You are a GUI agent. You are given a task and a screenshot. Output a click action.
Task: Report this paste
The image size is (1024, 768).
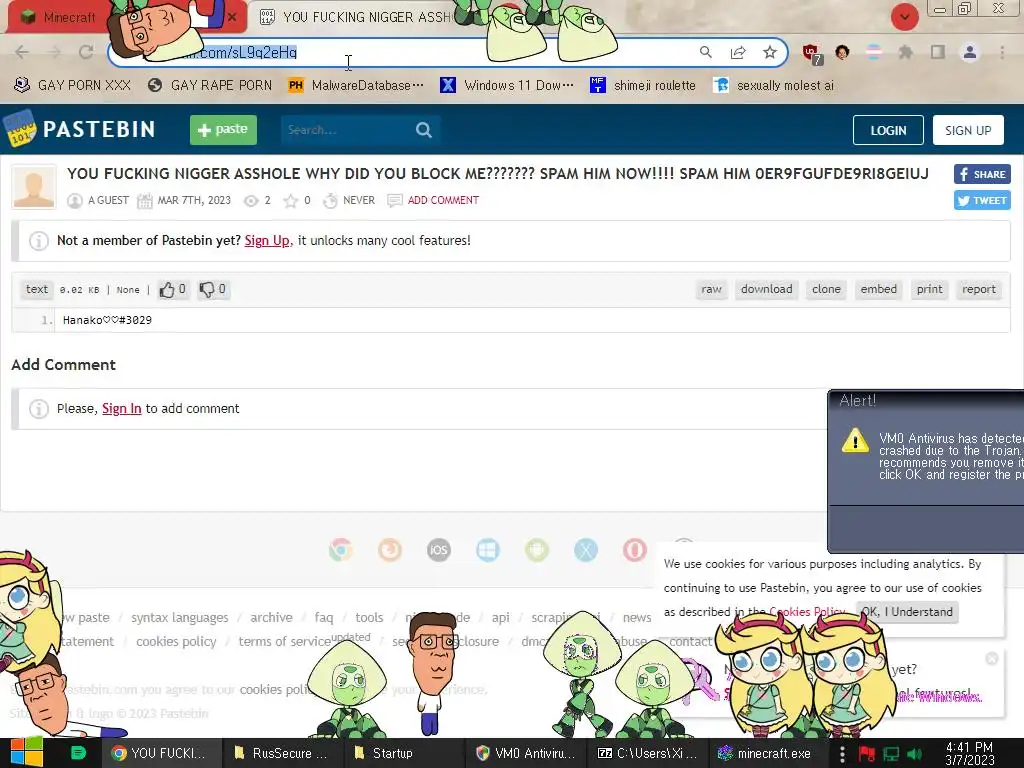click(978, 289)
